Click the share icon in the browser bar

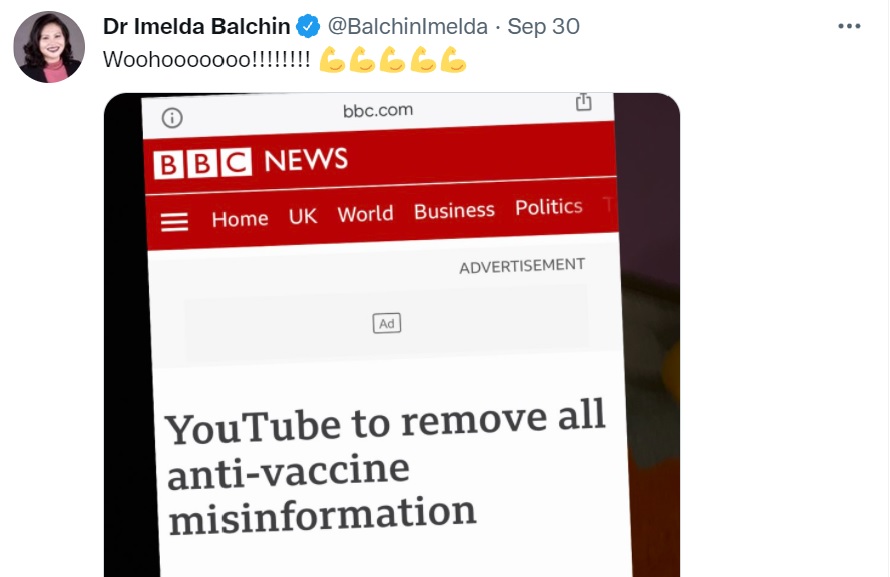(x=583, y=102)
